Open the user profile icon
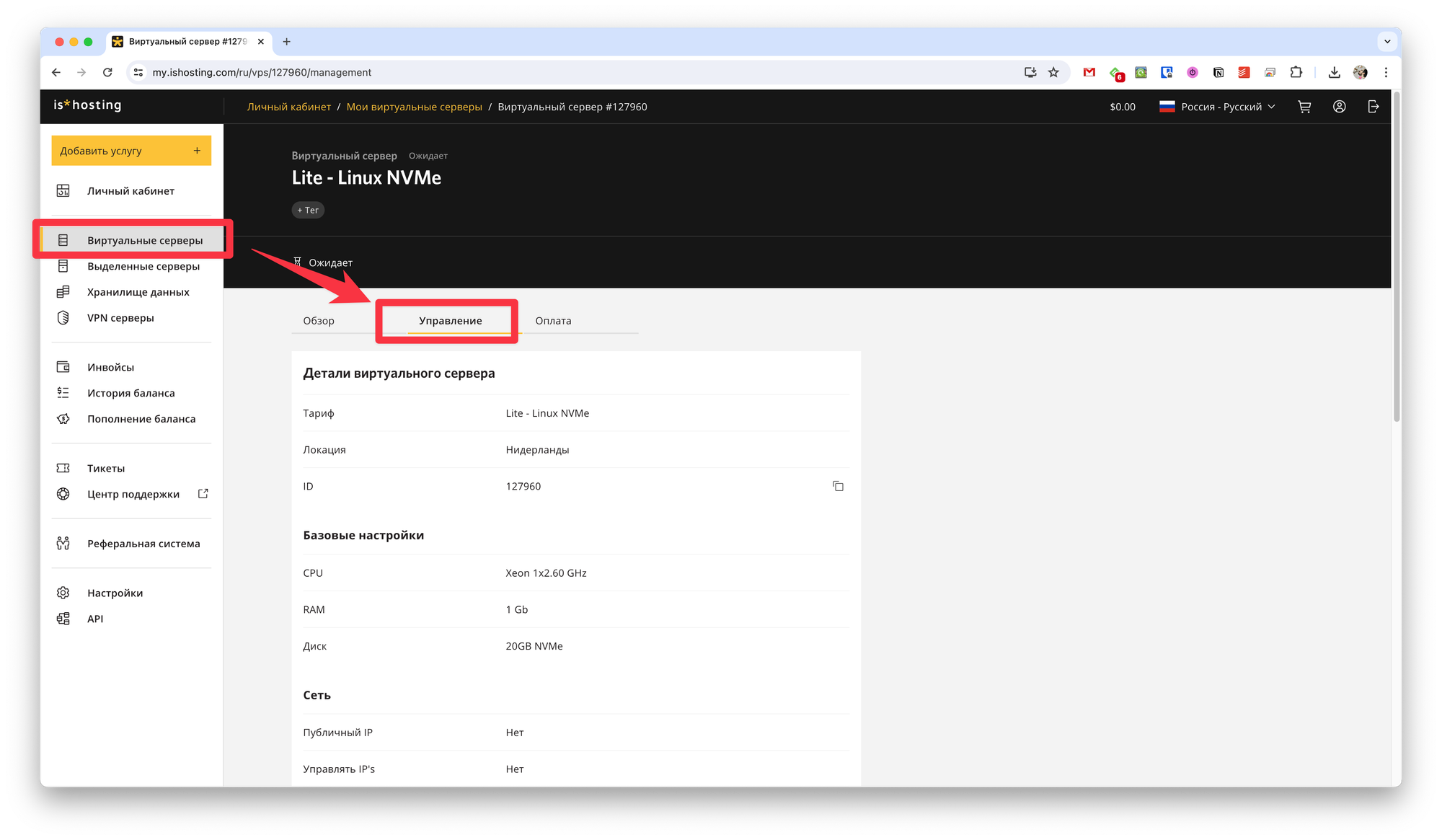Viewport: 1442px width, 840px height. (1339, 107)
